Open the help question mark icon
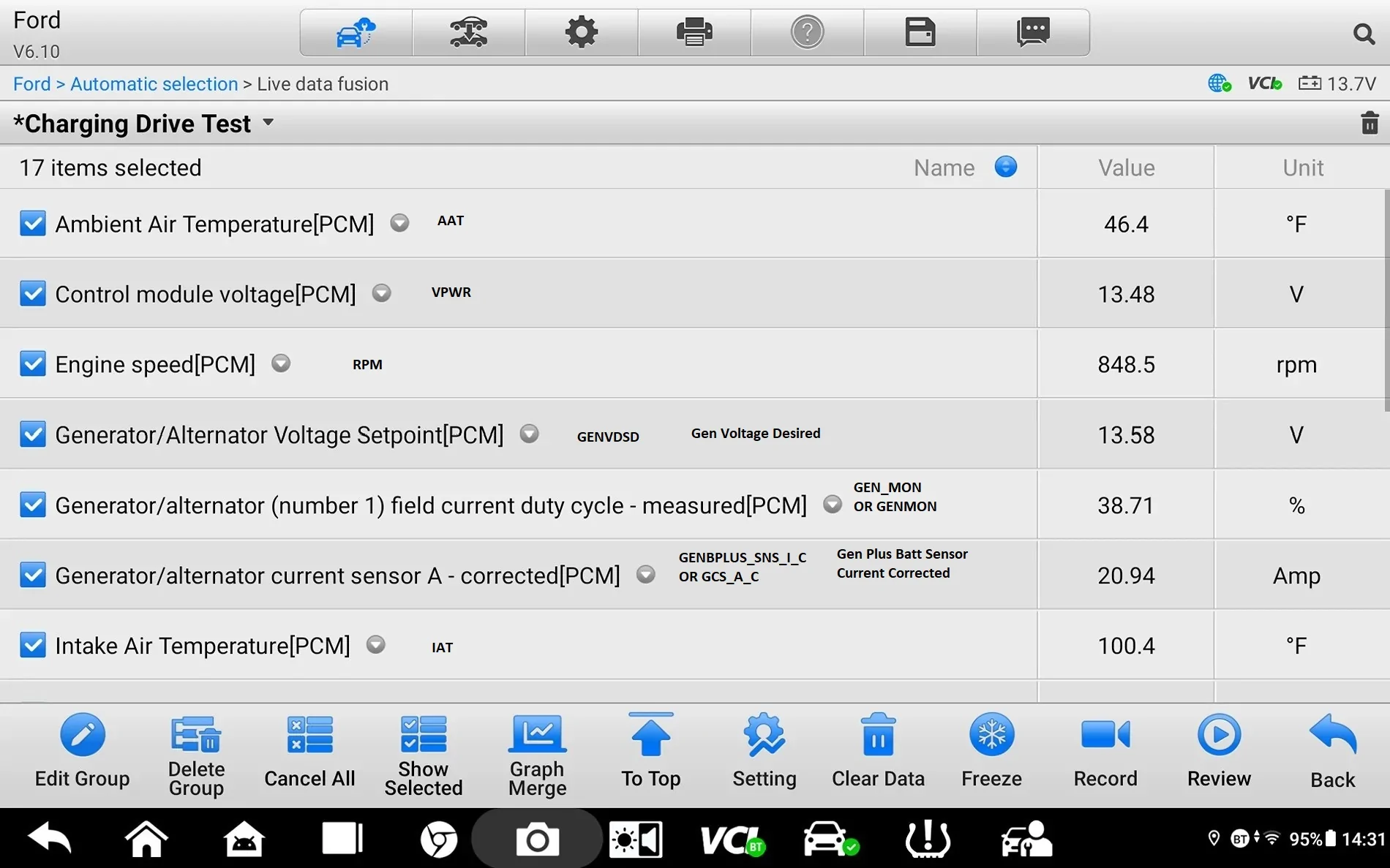The width and height of the screenshot is (1390, 868). pos(807,33)
